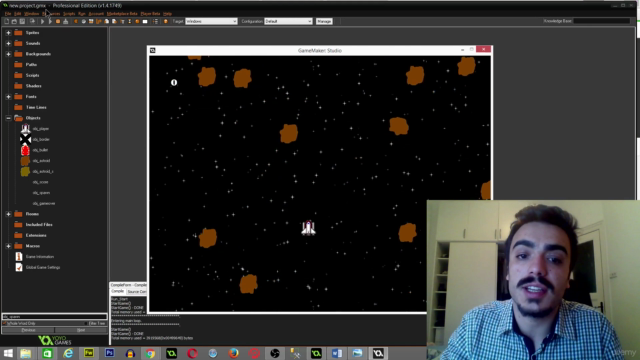The height and width of the screenshot is (360, 640).
Task: Click the red obj_bullet icon
Action: 25,150
